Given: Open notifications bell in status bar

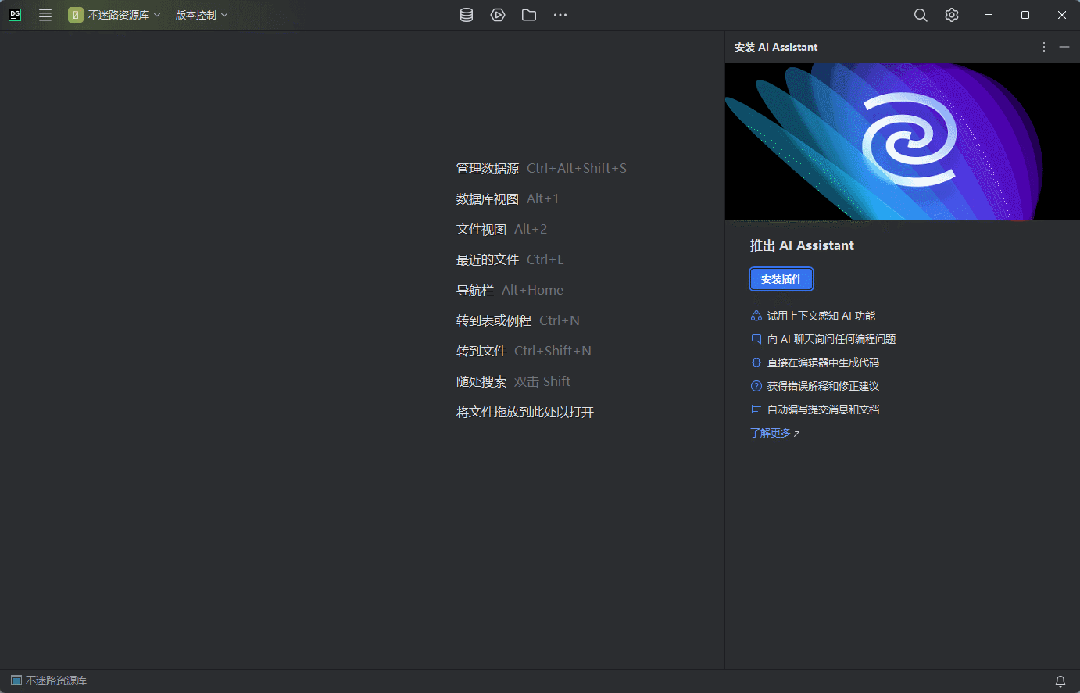Looking at the screenshot, I should point(1061,681).
